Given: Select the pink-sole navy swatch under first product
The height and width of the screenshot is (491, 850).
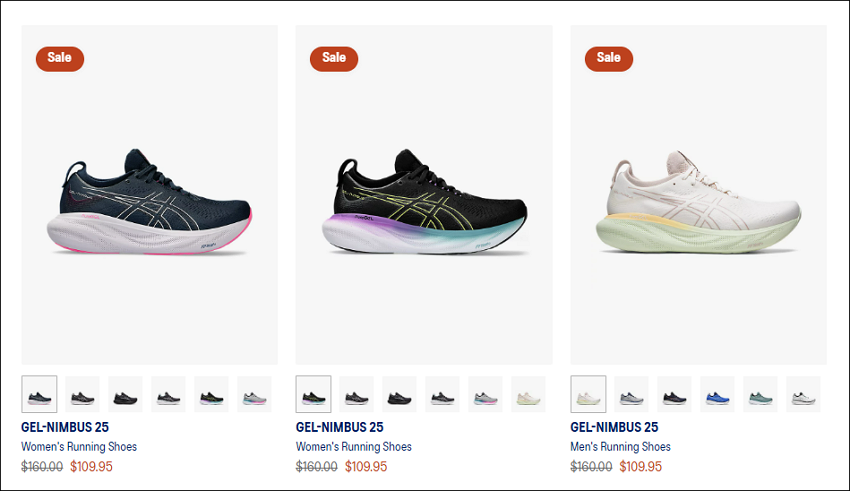Looking at the screenshot, I should tap(39, 394).
